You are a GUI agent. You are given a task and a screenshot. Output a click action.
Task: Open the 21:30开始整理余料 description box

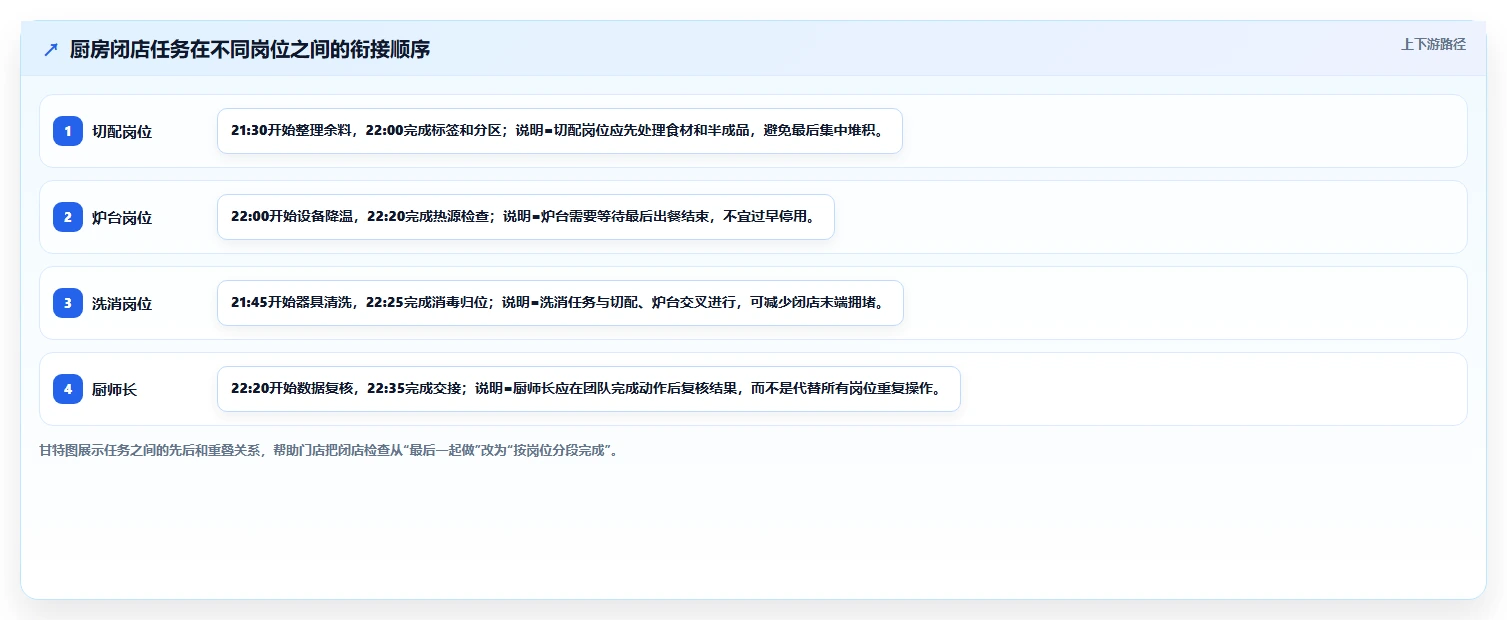click(560, 131)
